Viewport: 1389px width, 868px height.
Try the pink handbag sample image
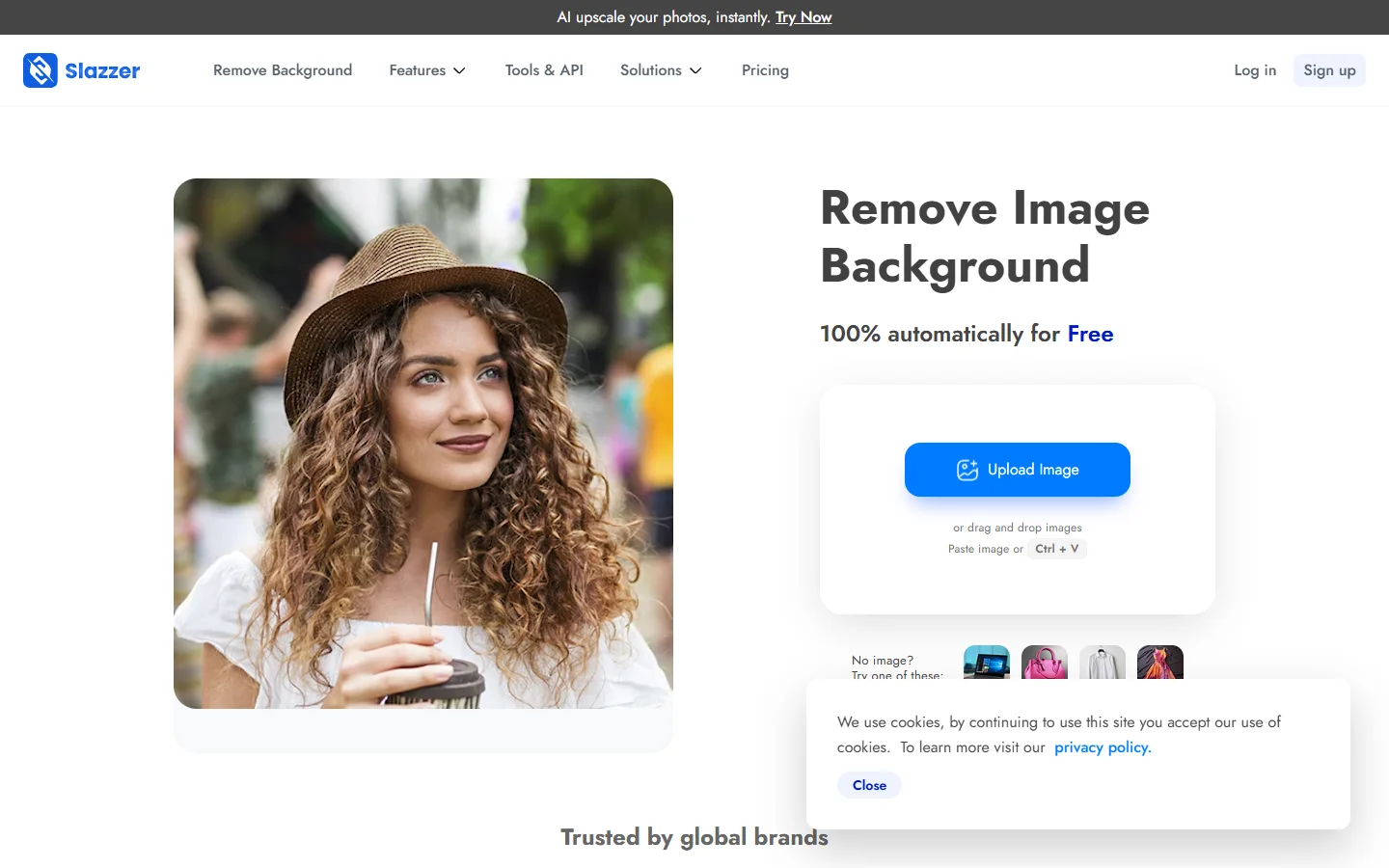click(1045, 663)
